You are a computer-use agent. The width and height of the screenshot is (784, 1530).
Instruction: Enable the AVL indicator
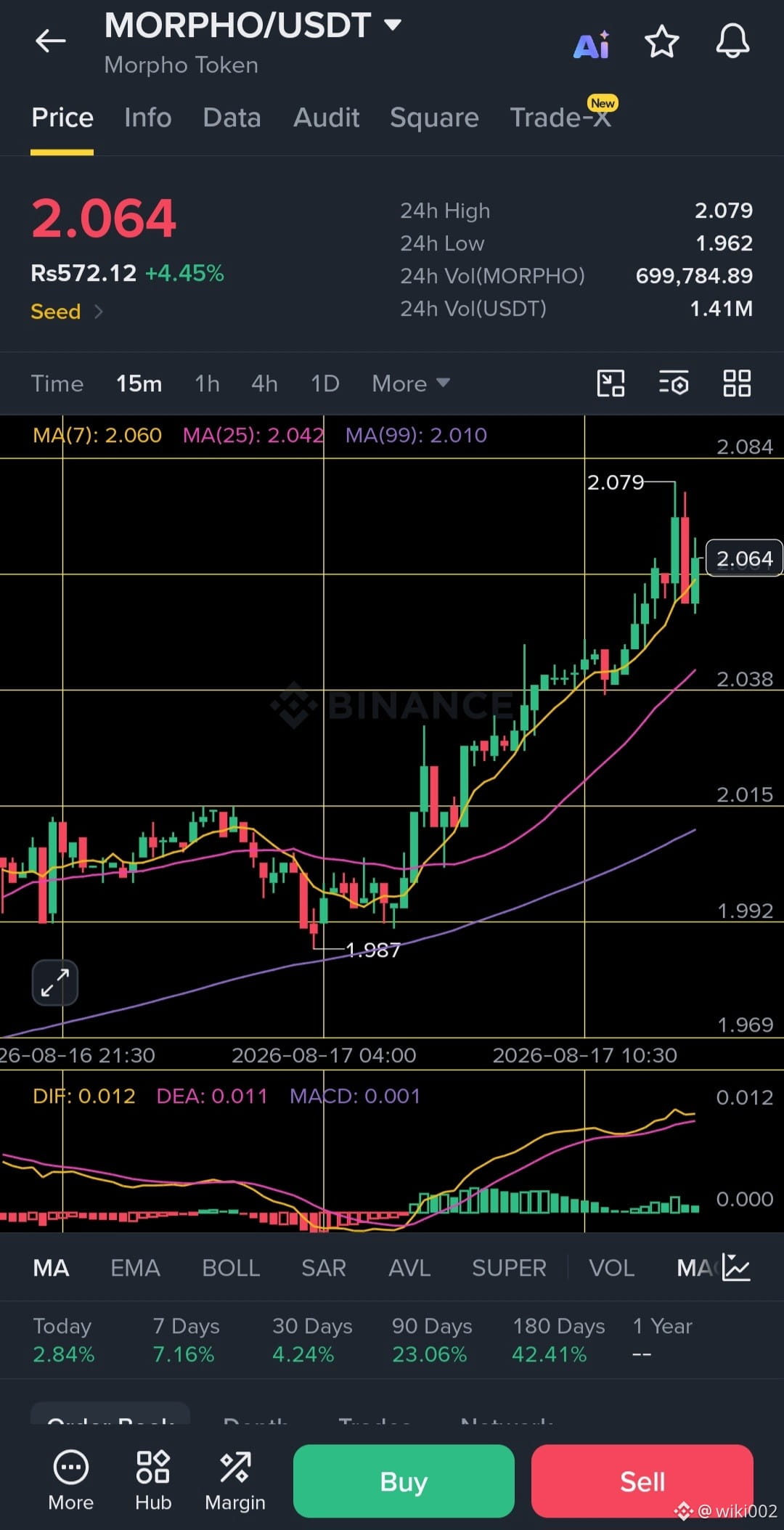409,1268
